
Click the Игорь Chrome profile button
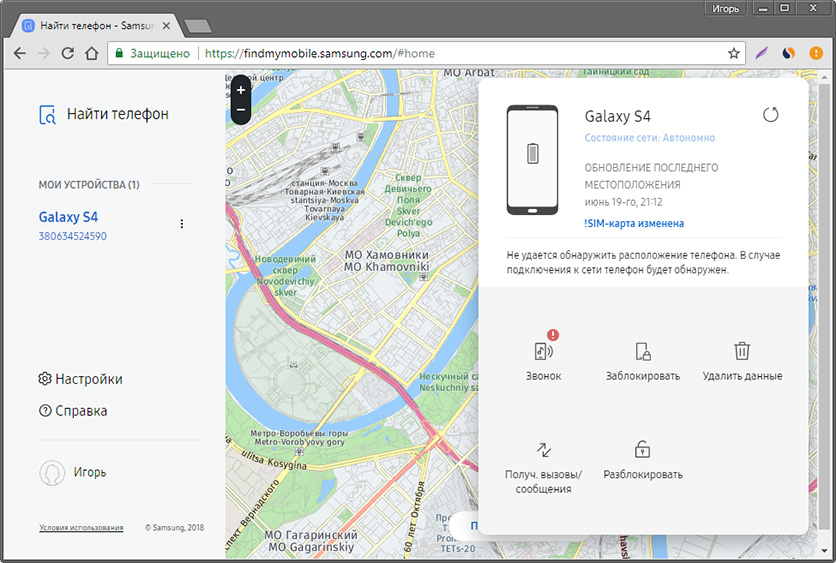tap(726, 9)
